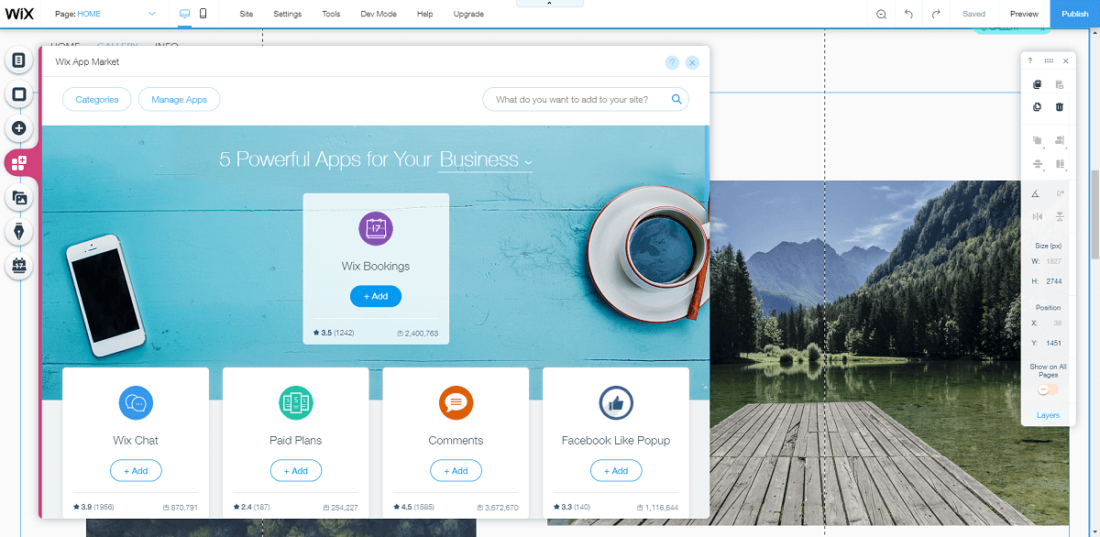Screen dimensions: 1100x537
Task: Click the zoom out icon in top bar
Action: tap(882, 14)
